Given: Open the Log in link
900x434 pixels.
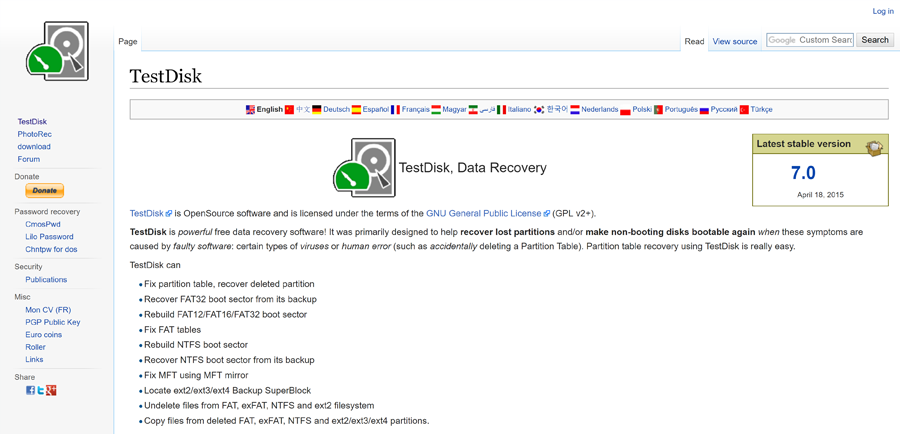Looking at the screenshot, I should tap(883, 11).
